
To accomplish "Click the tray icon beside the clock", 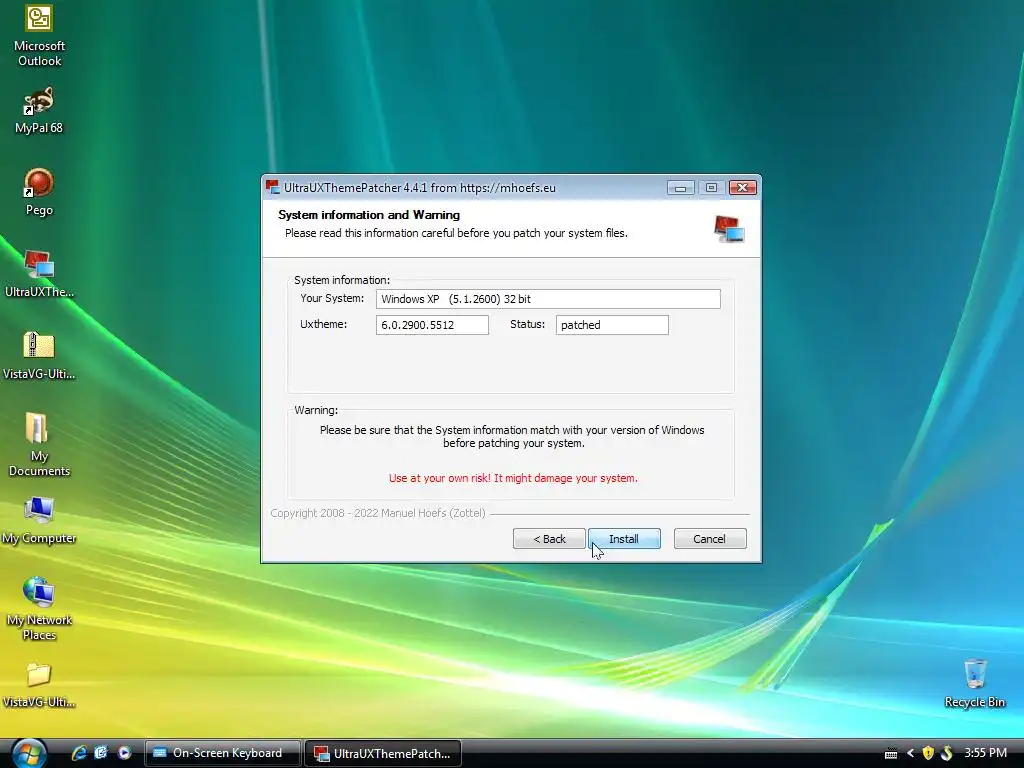I will [x=946, y=754].
